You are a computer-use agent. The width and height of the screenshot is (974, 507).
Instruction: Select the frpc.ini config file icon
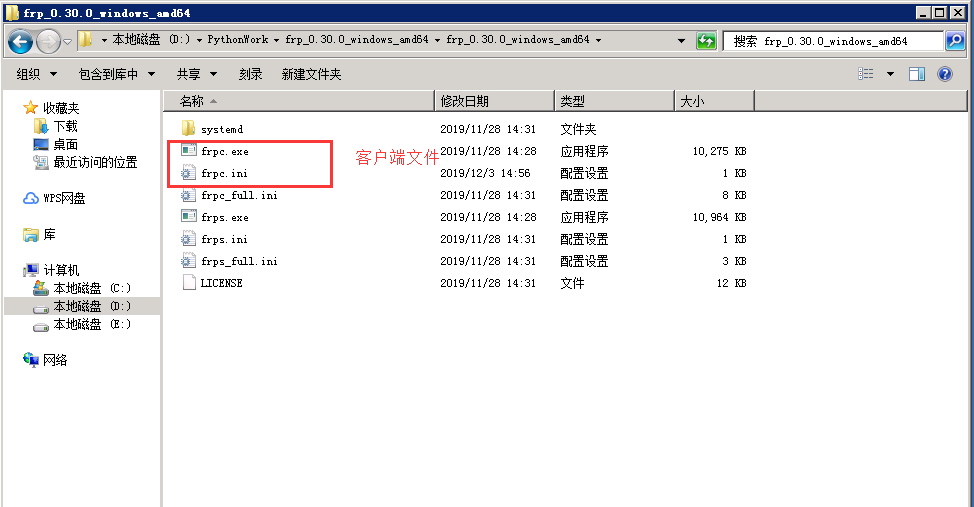(188, 173)
